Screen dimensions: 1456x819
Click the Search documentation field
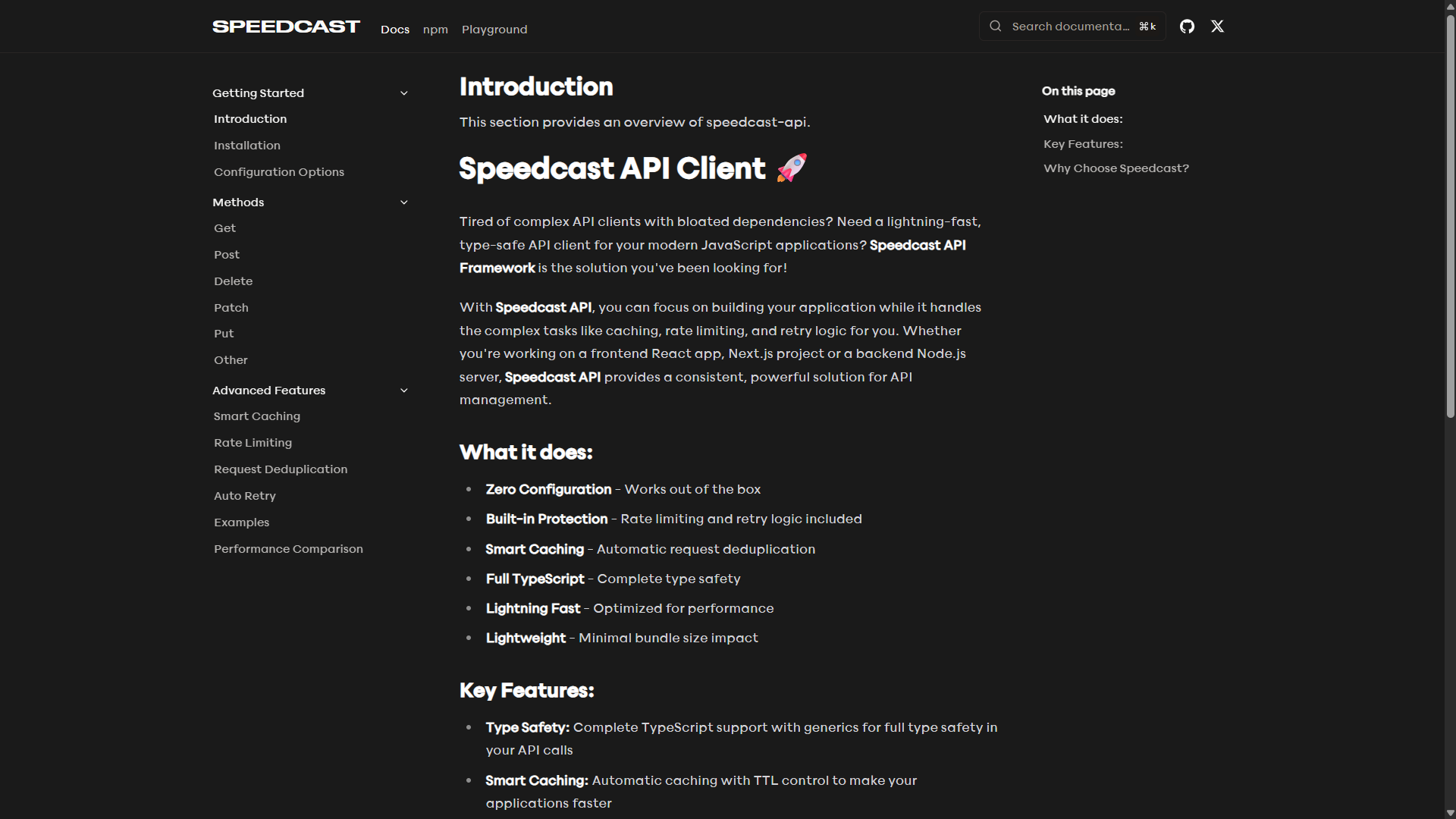(1070, 27)
